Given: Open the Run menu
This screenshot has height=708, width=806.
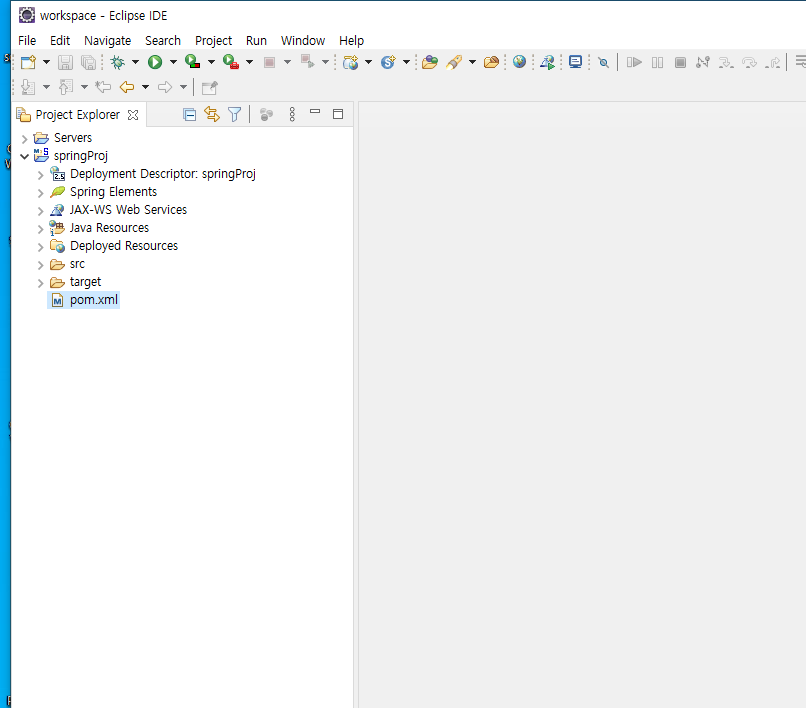Looking at the screenshot, I should [257, 41].
